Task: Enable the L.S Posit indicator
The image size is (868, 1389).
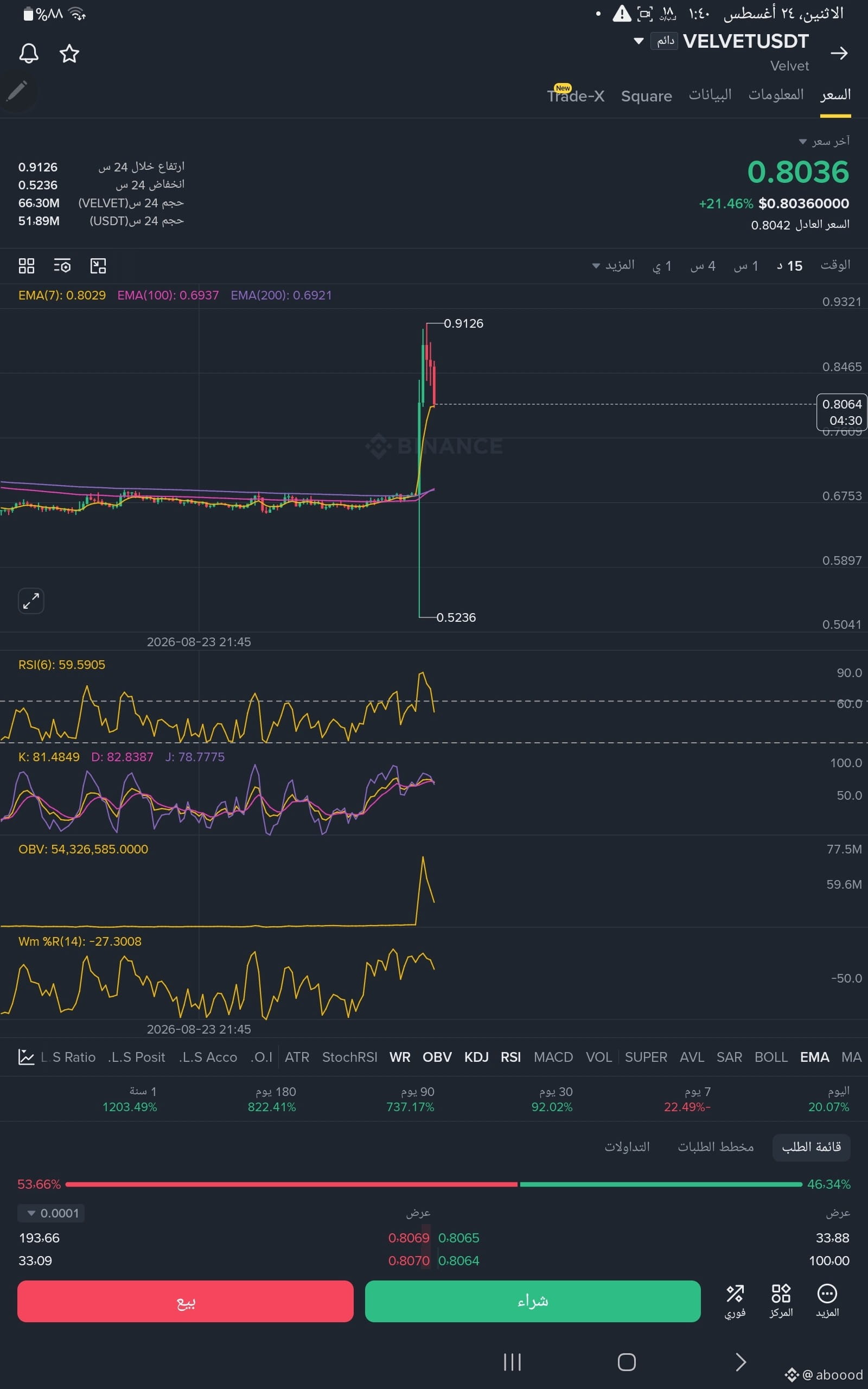Action: tap(137, 1057)
